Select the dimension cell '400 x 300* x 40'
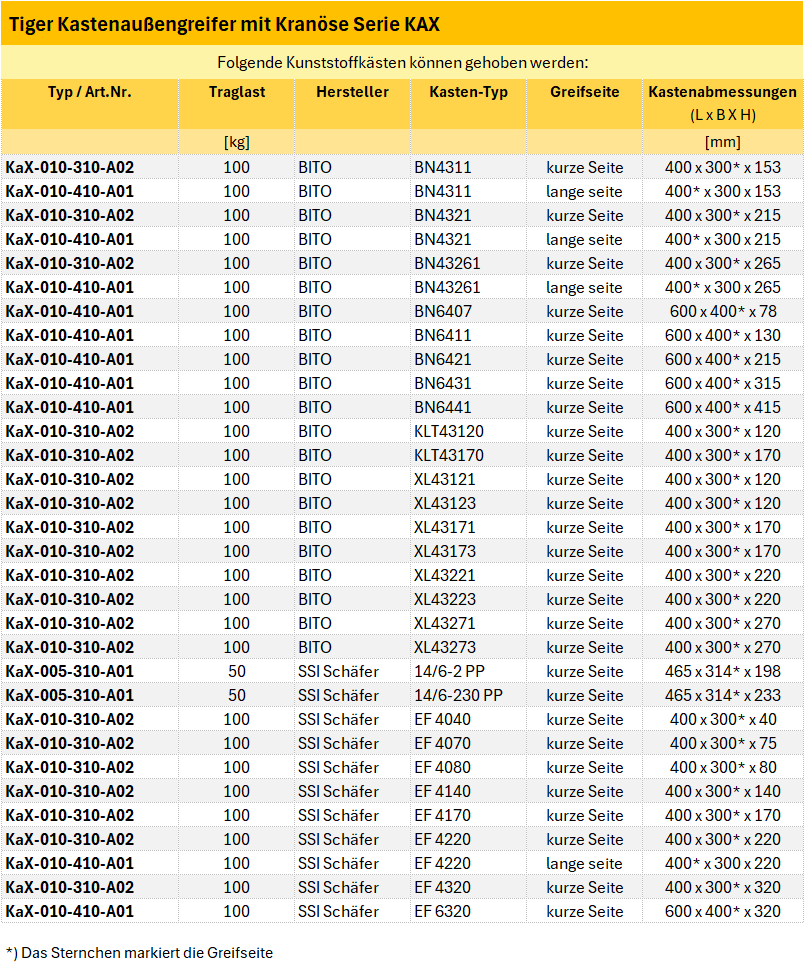The image size is (805, 965). coord(722,719)
